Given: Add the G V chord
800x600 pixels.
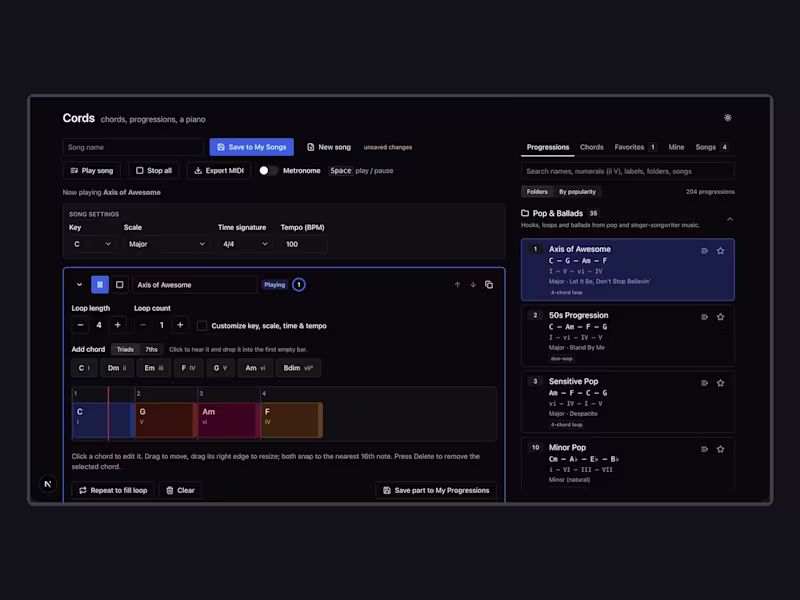Looking at the screenshot, I should pyautogui.click(x=220, y=368).
